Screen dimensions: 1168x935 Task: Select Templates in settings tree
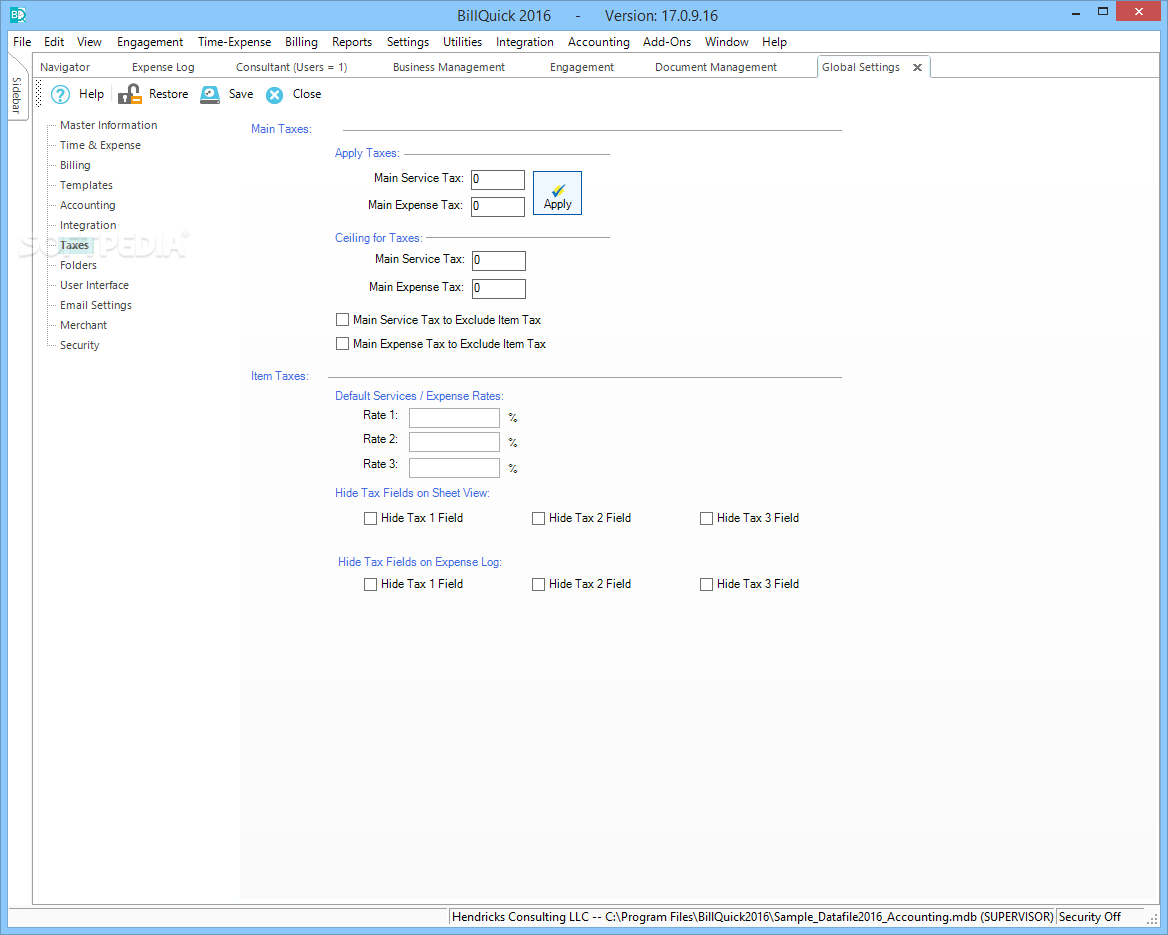(x=86, y=186)
